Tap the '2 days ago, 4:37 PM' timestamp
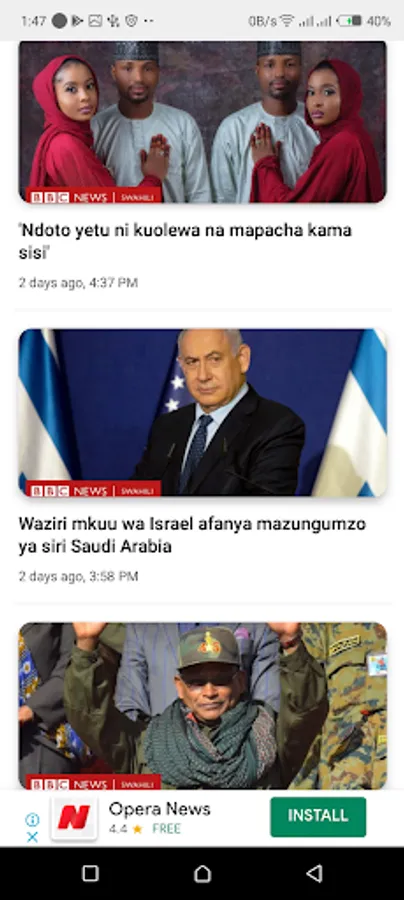 click(78, 282)
